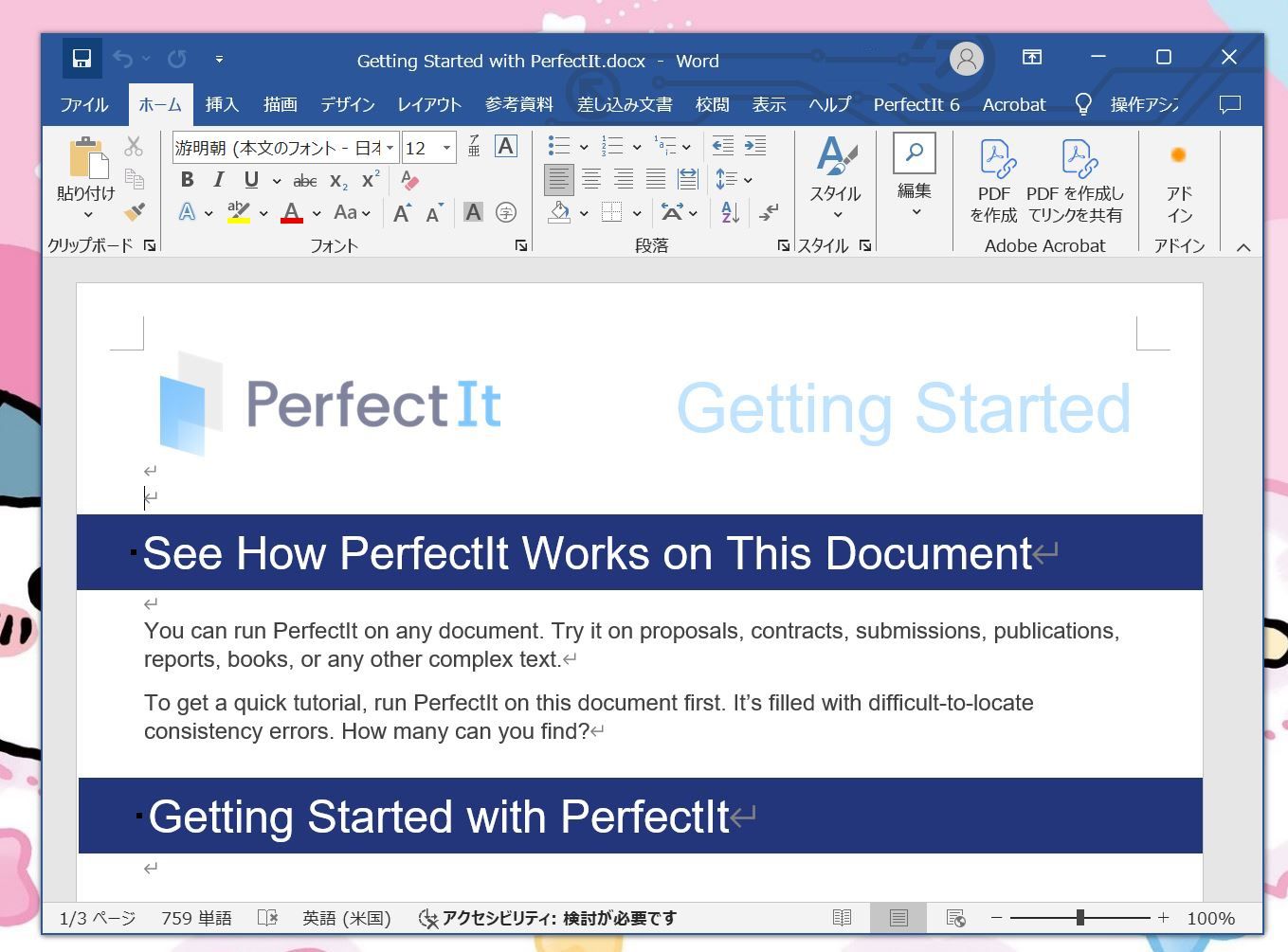Switch to the デザイン (Design) tab
1288x952 pixels.
tap(347, 104)
